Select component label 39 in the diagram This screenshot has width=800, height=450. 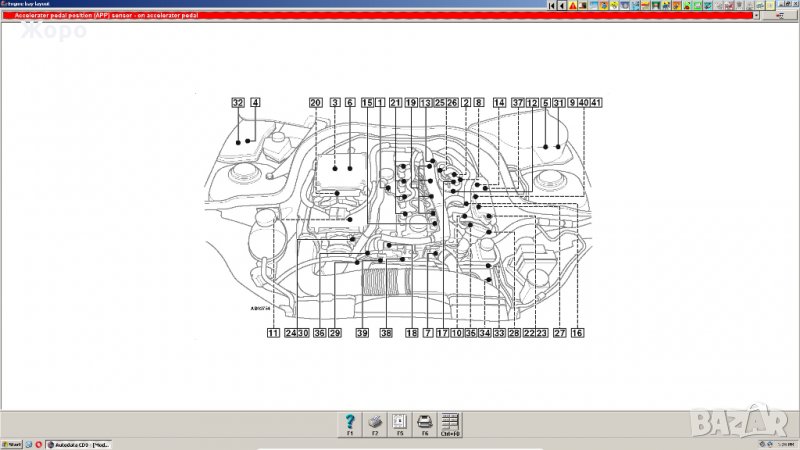[362, 332]
